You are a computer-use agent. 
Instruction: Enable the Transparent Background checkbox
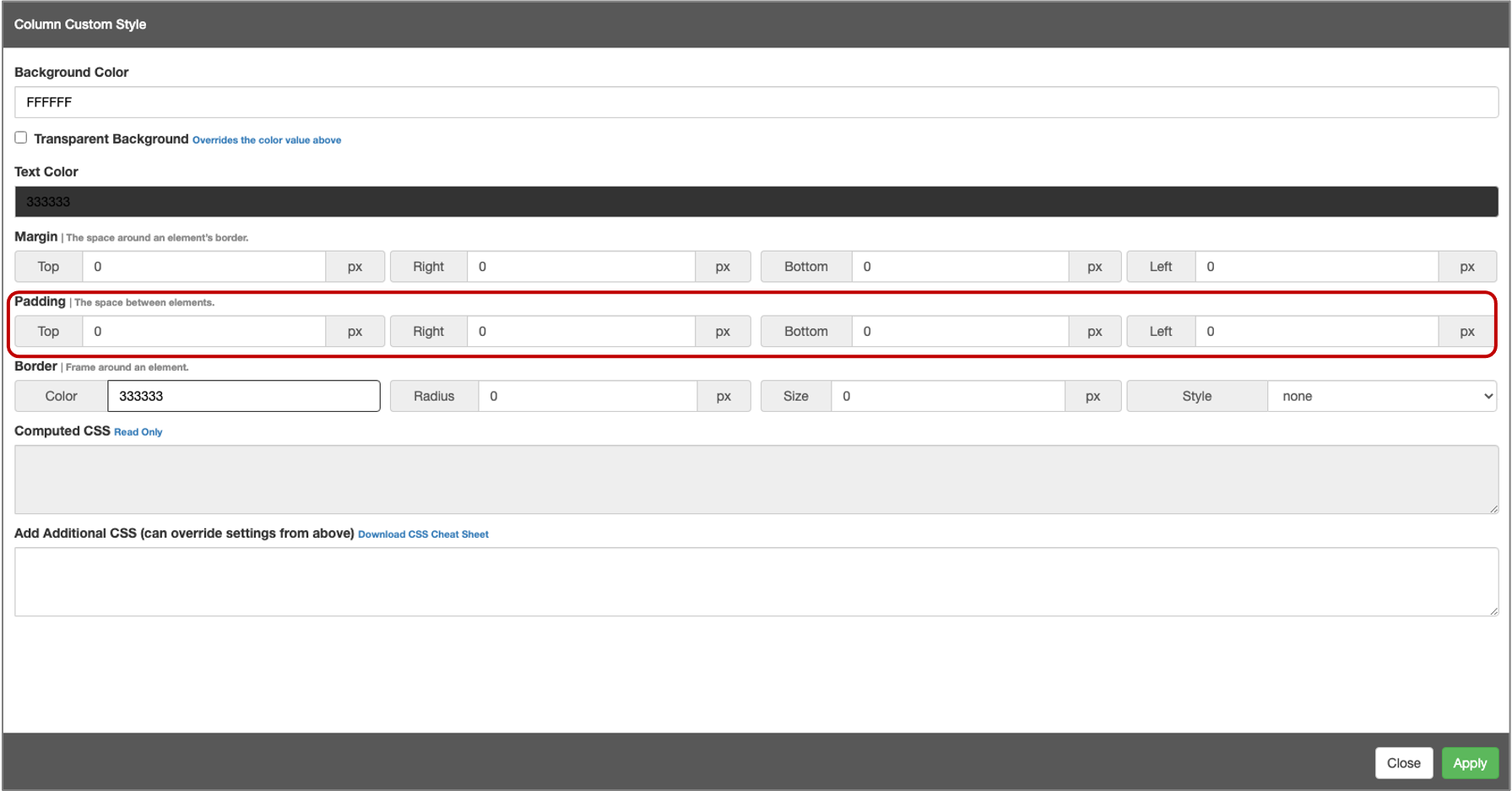[21, 138]
